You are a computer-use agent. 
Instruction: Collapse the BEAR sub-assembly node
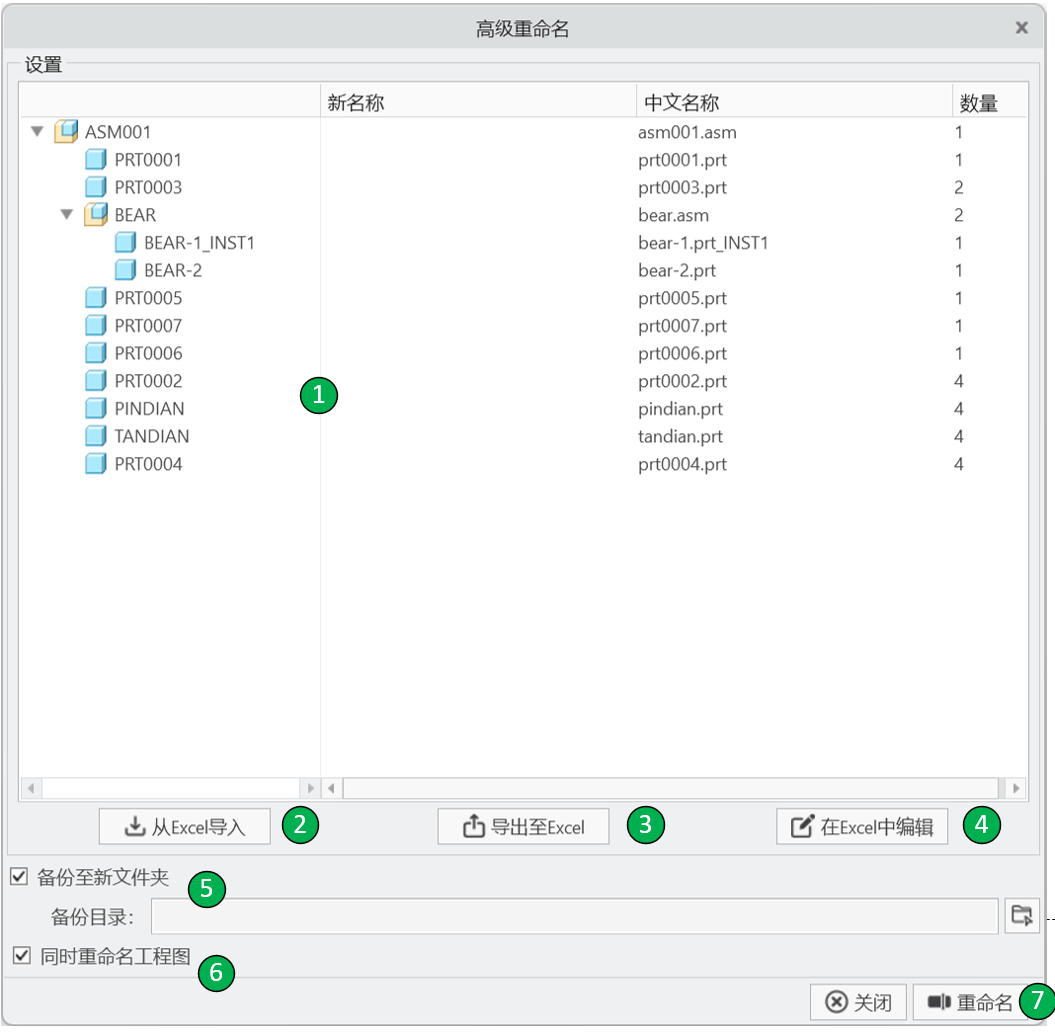(67, 215)
